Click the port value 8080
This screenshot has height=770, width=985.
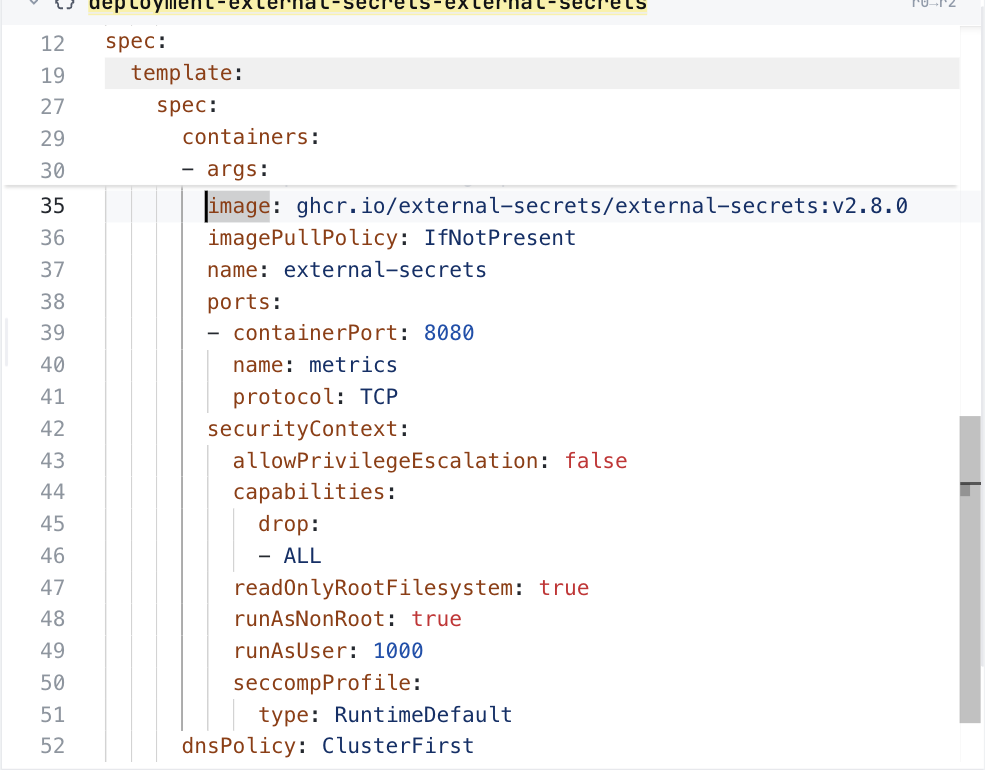449,333
